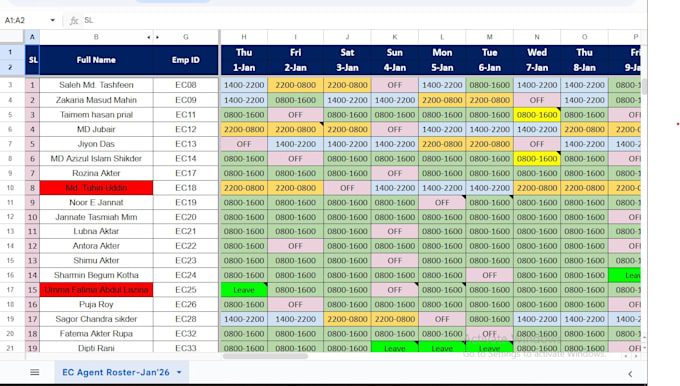
Task: Select column N header
Action: (537, 37)
